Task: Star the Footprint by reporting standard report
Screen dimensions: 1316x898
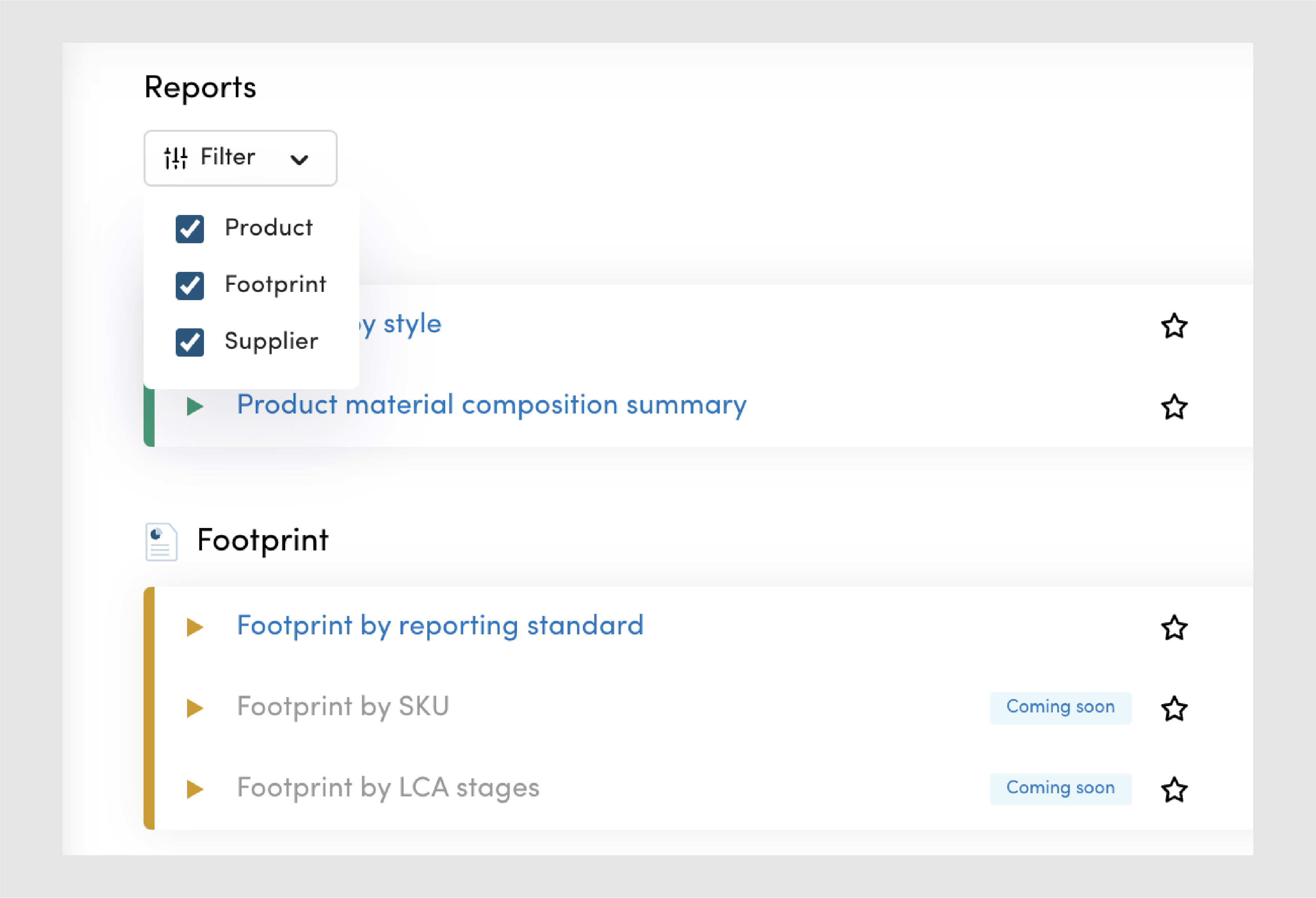Action: [x=1174, y=628]
